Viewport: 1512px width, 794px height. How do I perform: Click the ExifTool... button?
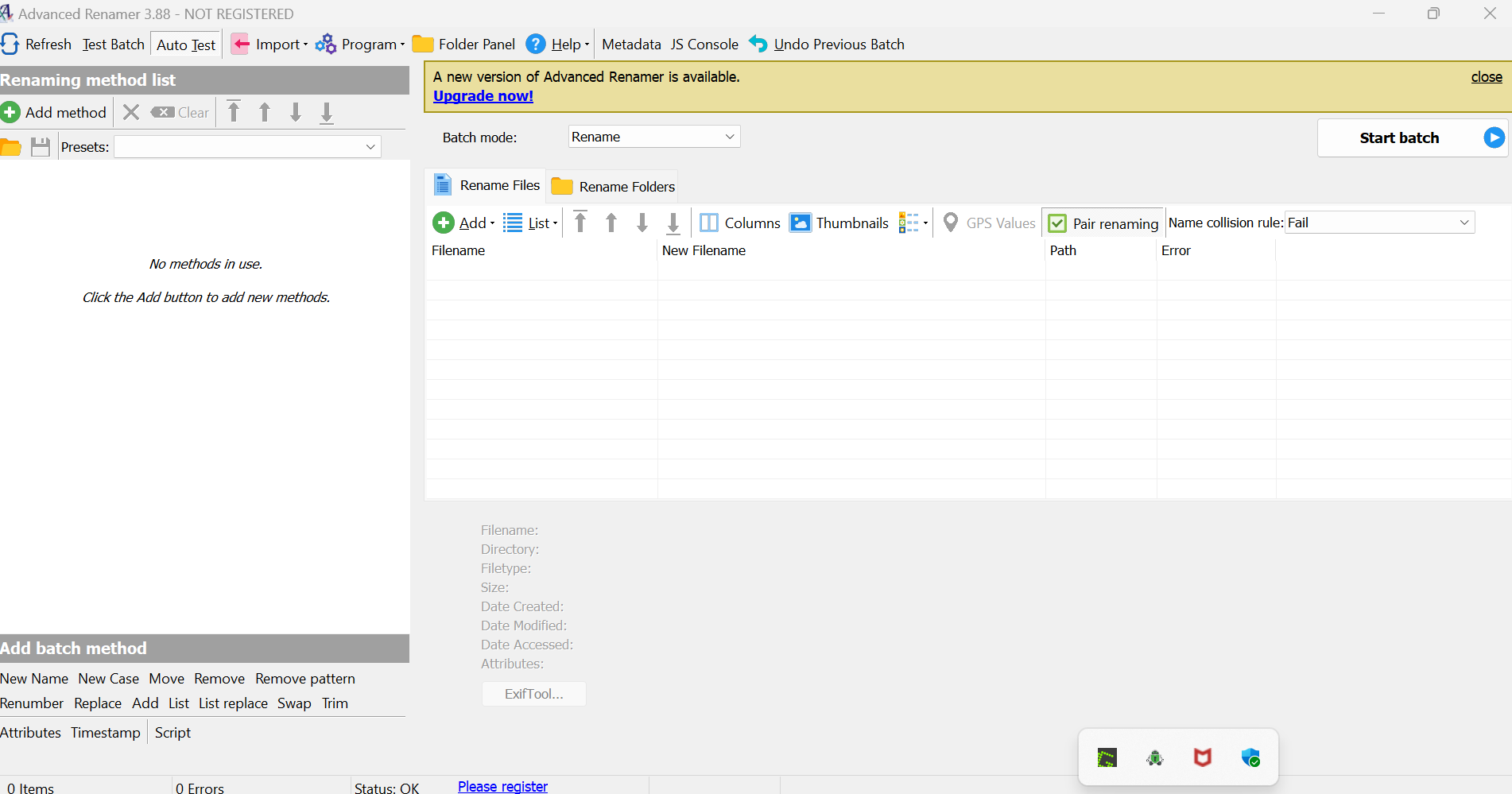point(534,694)
